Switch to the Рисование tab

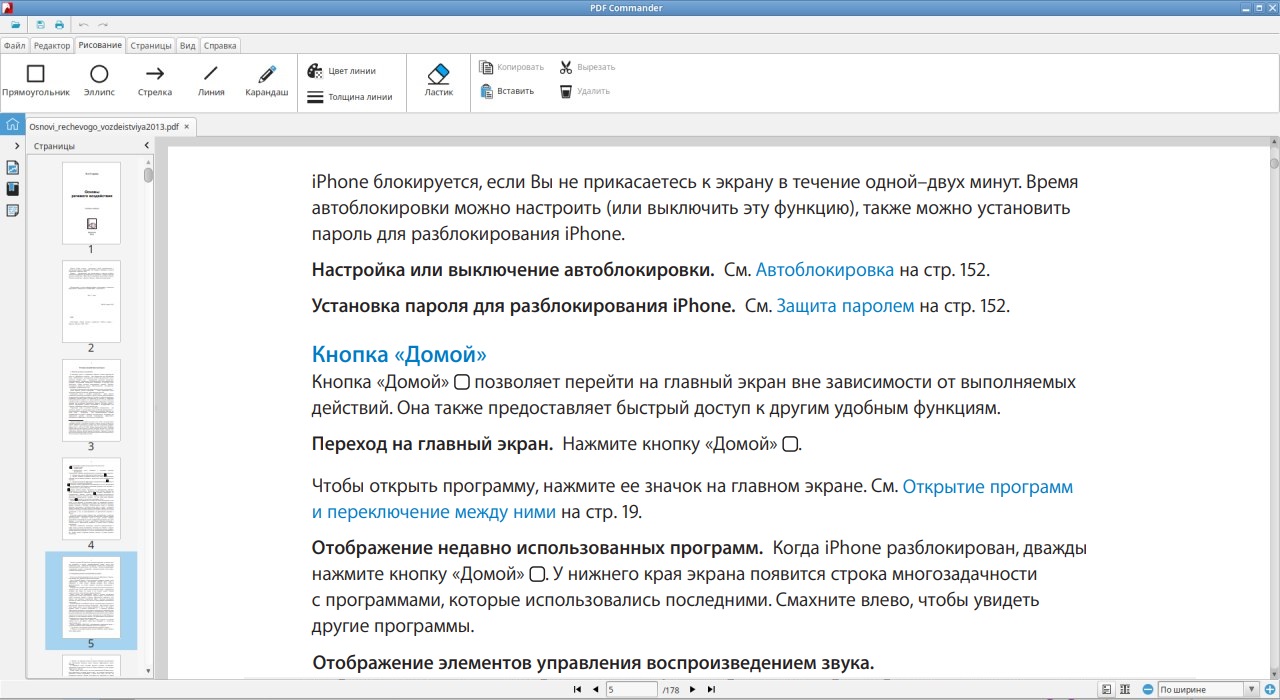[100, 45]
